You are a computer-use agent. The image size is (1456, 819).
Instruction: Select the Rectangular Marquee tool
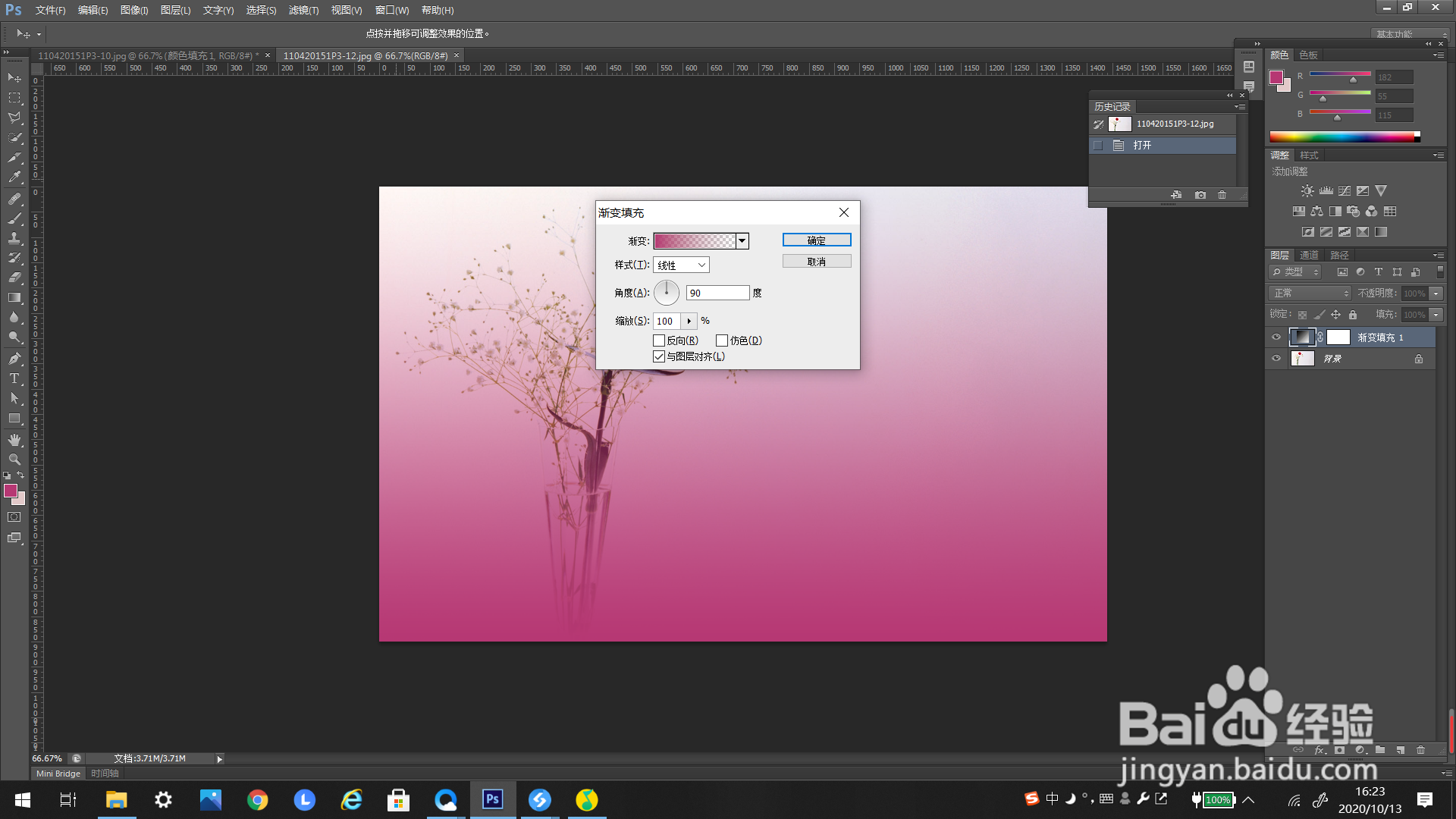14,98
